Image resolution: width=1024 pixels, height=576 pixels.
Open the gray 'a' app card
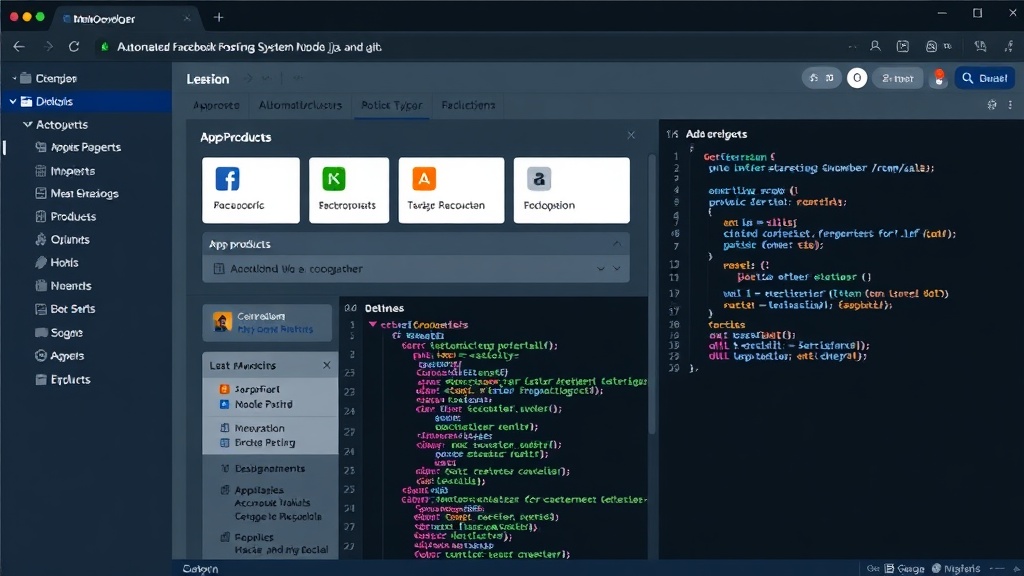click(571, 190)
